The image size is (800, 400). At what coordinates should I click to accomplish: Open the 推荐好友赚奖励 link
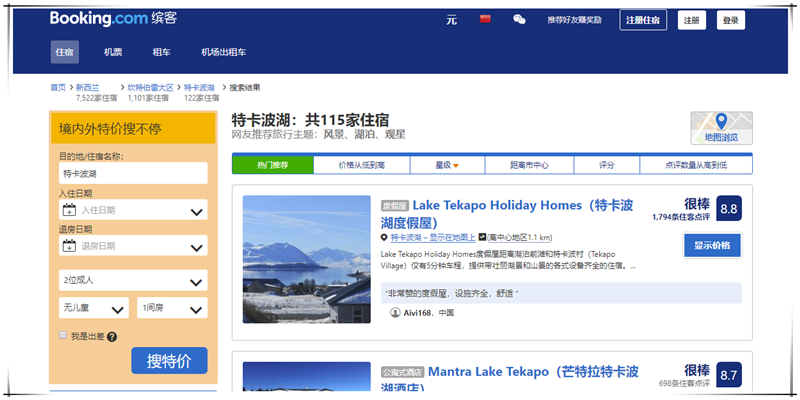pyautogui.click(x=574, y=20)
